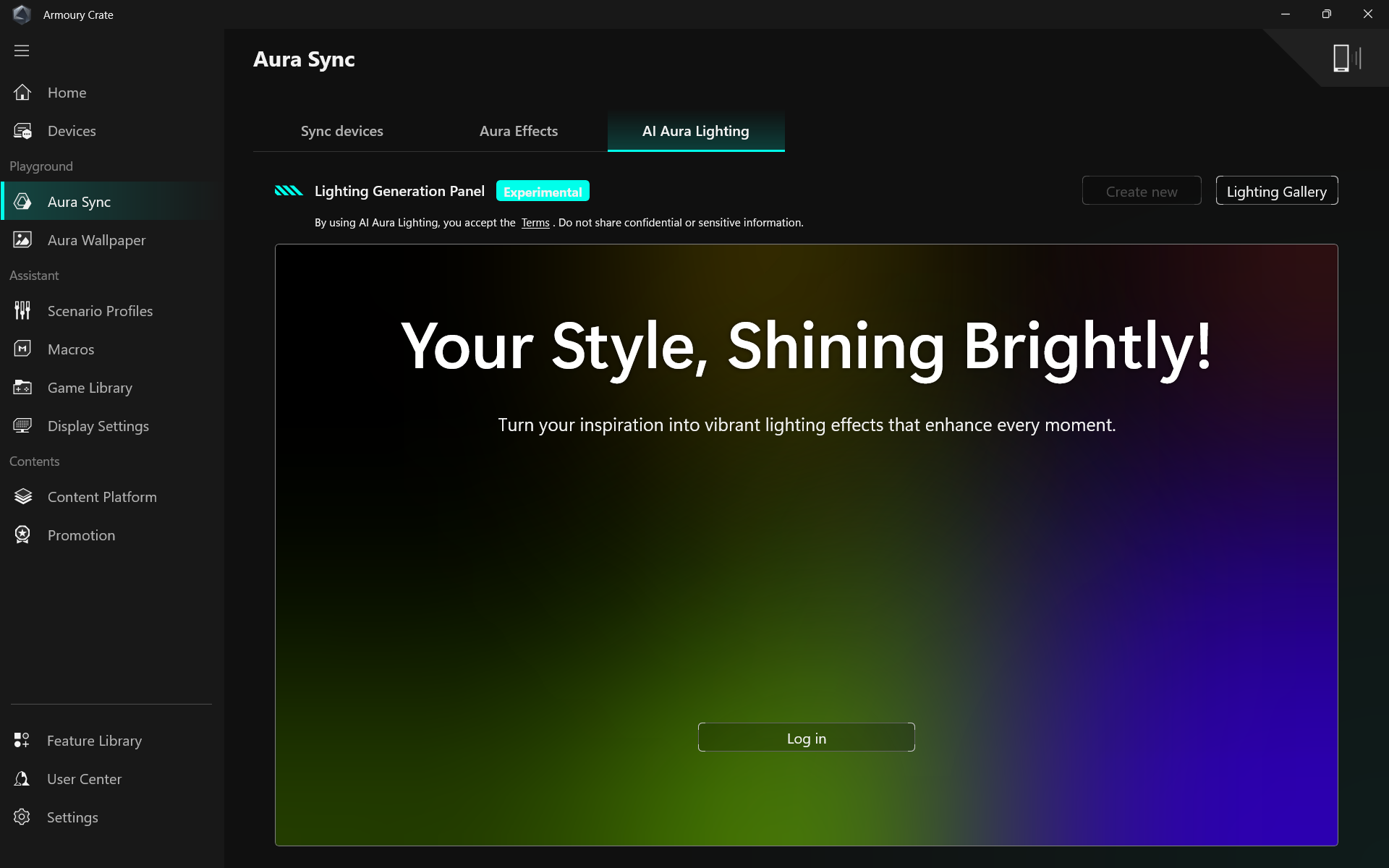Viewport: 1389px width, 868px height.
Task: Click the Promotion badge icon
Action: click(22, 535)
